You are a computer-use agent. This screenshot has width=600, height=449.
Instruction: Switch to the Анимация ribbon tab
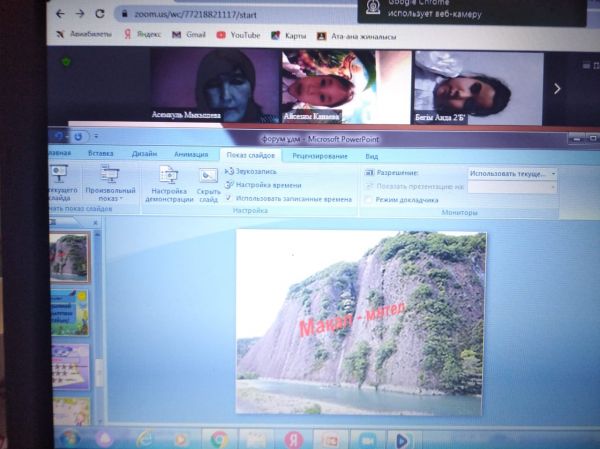[191, 155]
